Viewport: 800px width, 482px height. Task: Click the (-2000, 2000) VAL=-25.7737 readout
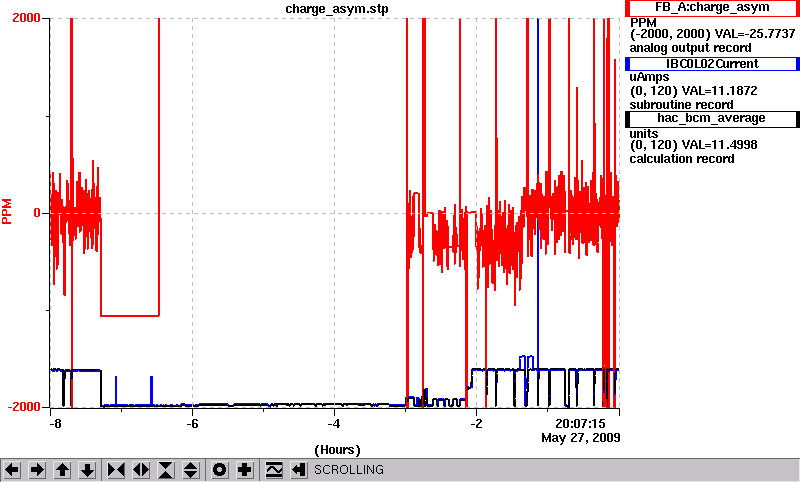point(712,34)
